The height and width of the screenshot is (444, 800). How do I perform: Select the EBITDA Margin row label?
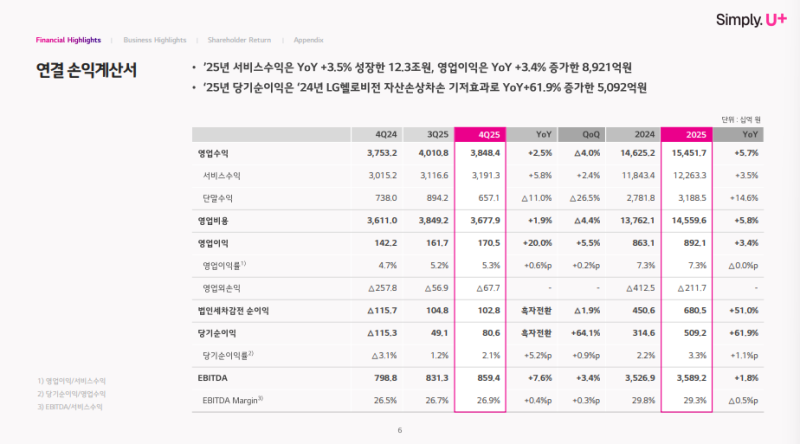coord(232,401)
